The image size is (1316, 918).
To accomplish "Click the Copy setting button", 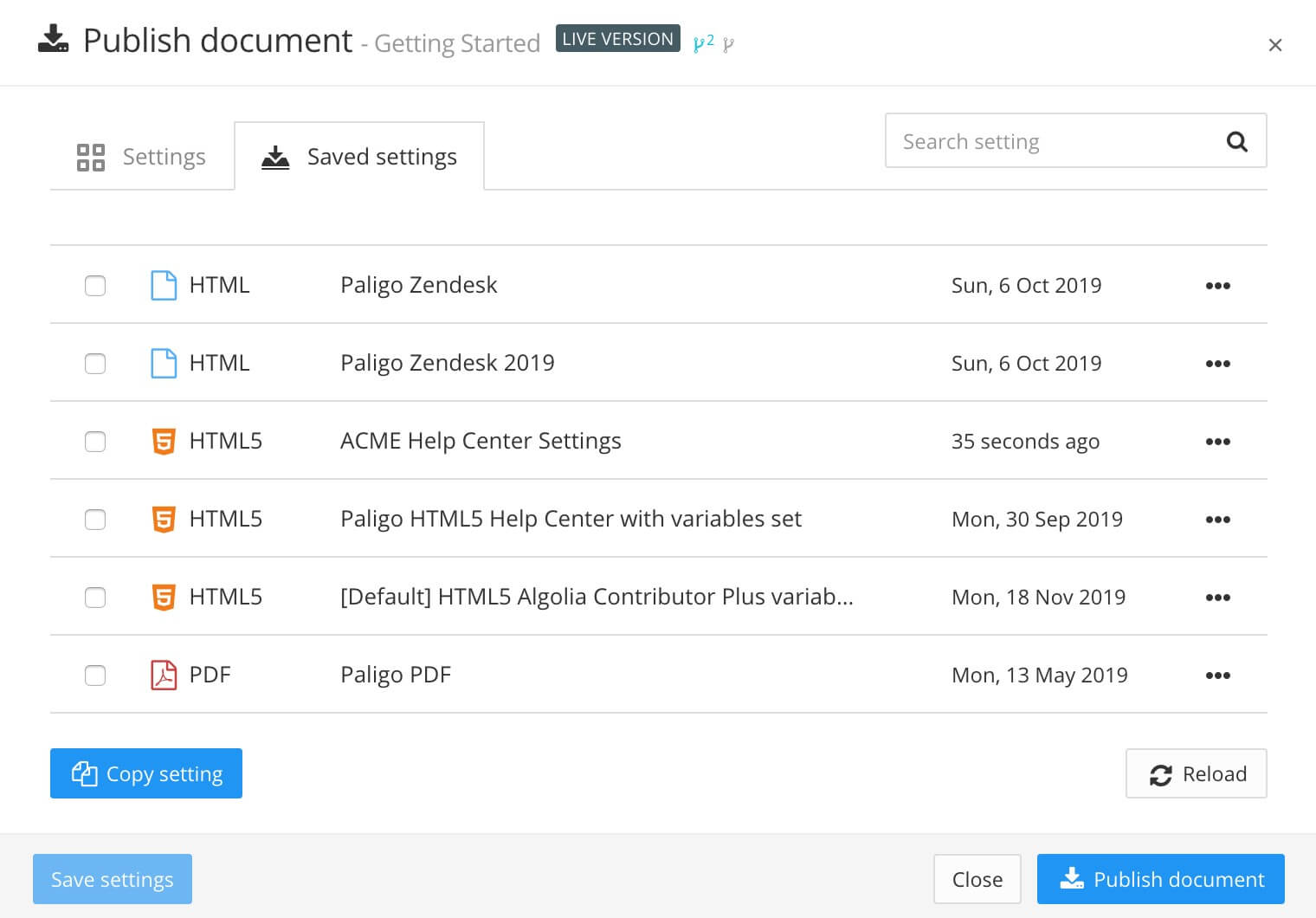I will (145, 773).
